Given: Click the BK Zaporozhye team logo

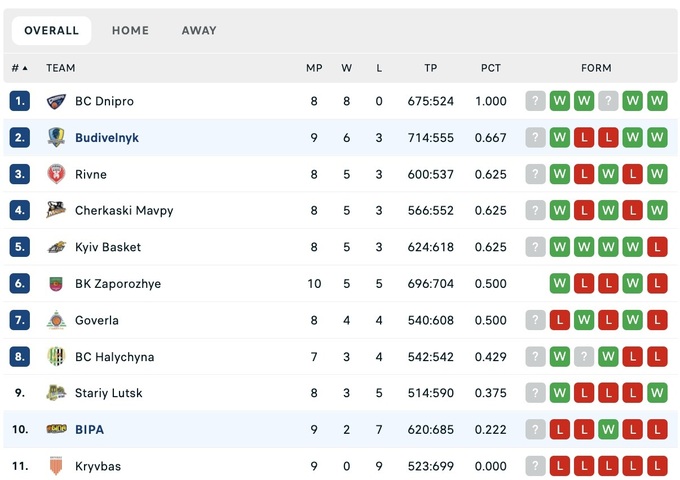Looking at the screenshot, I should 56,284.
